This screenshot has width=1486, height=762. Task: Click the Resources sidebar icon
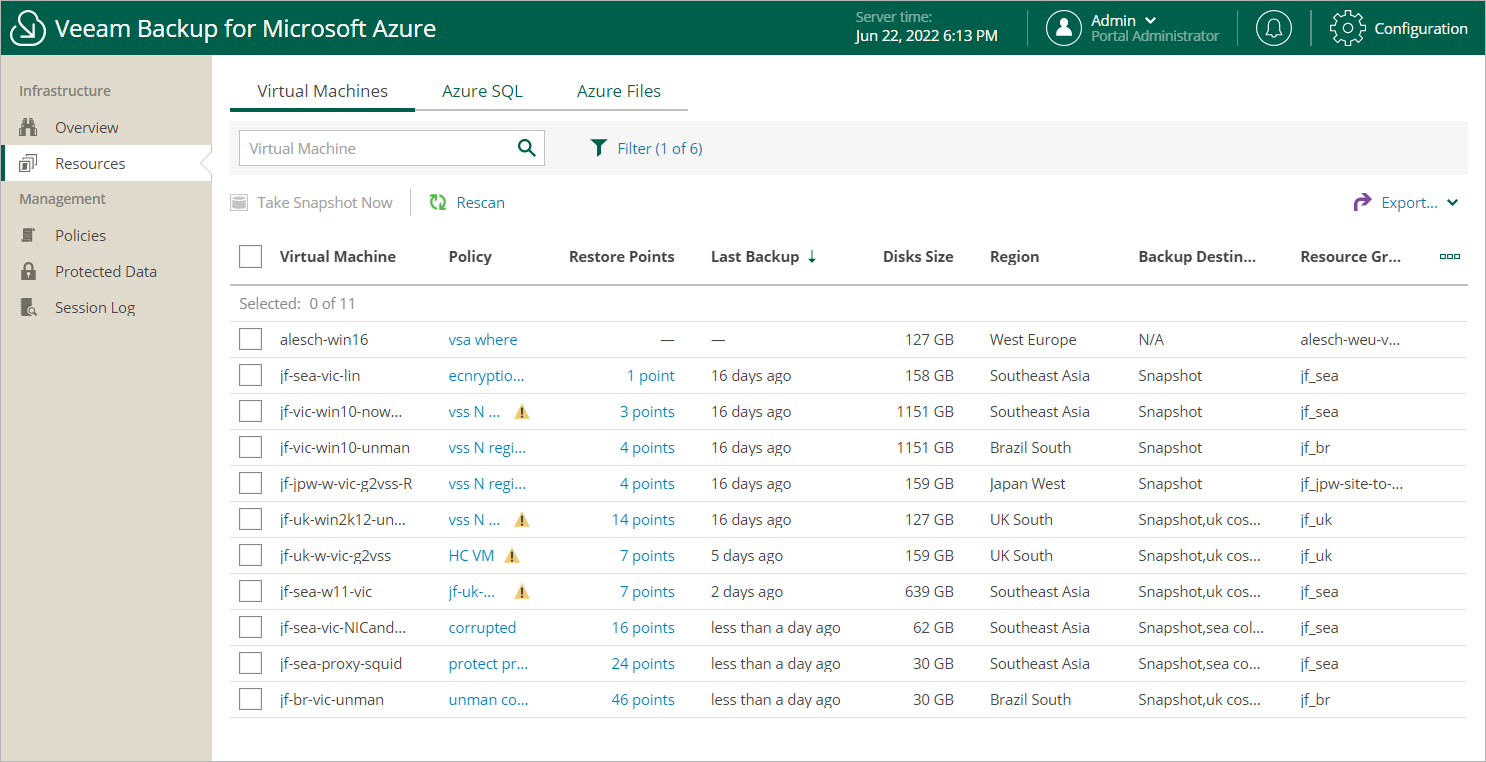point(28,163)
